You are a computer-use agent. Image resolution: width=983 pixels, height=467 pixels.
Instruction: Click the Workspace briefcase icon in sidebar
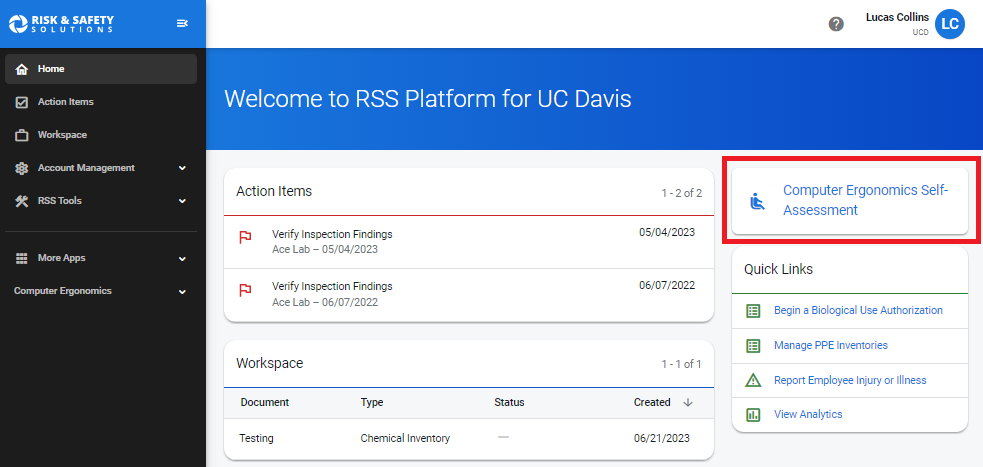pos(22,135)
